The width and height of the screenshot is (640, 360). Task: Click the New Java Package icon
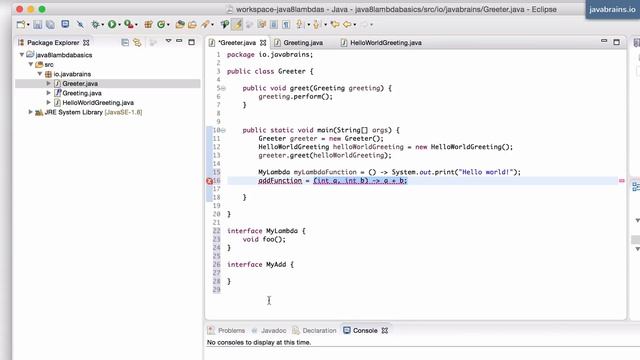click(148, 24)
